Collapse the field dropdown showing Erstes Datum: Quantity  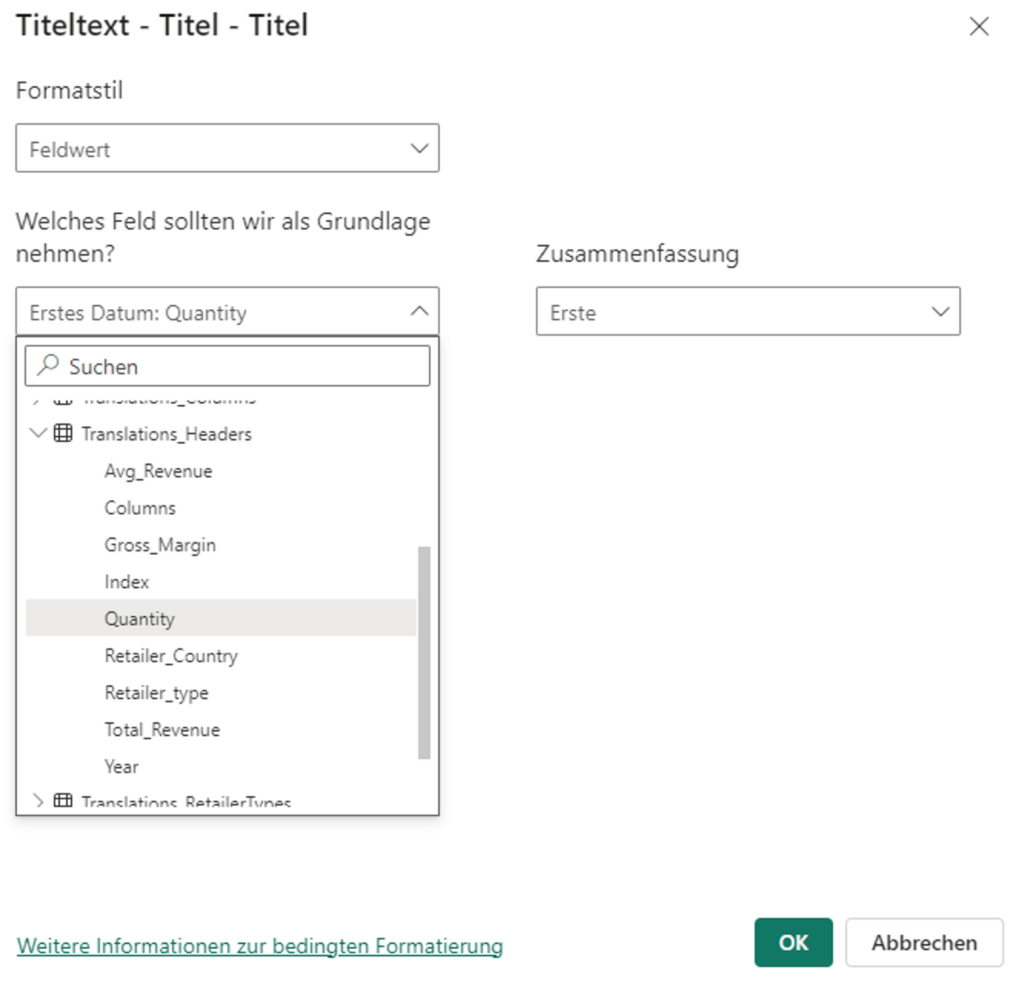[x=227, y=312]
